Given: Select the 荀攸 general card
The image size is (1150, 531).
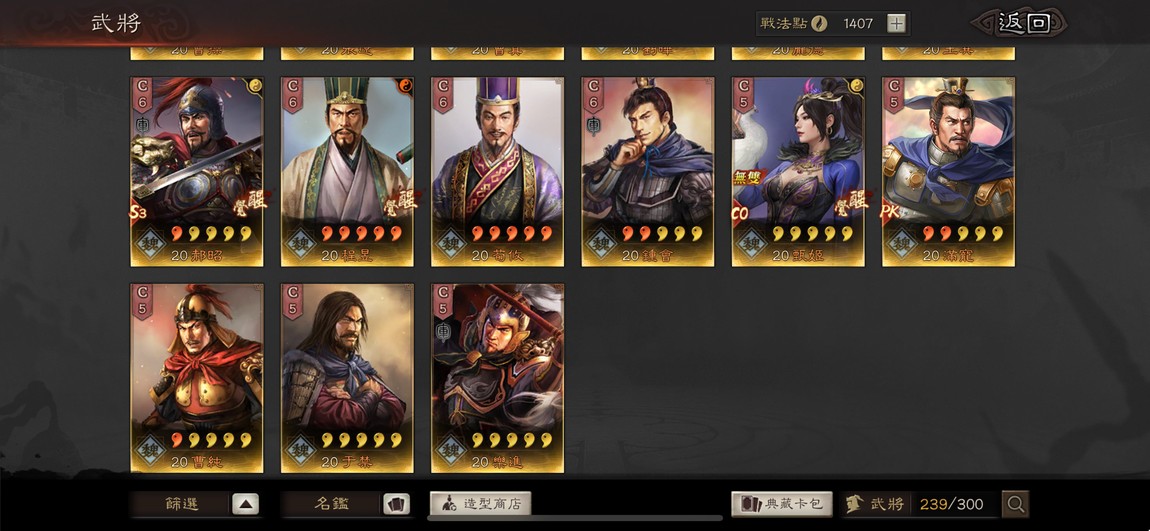Looking at the screenshot, I should click(x=497, y=172).
